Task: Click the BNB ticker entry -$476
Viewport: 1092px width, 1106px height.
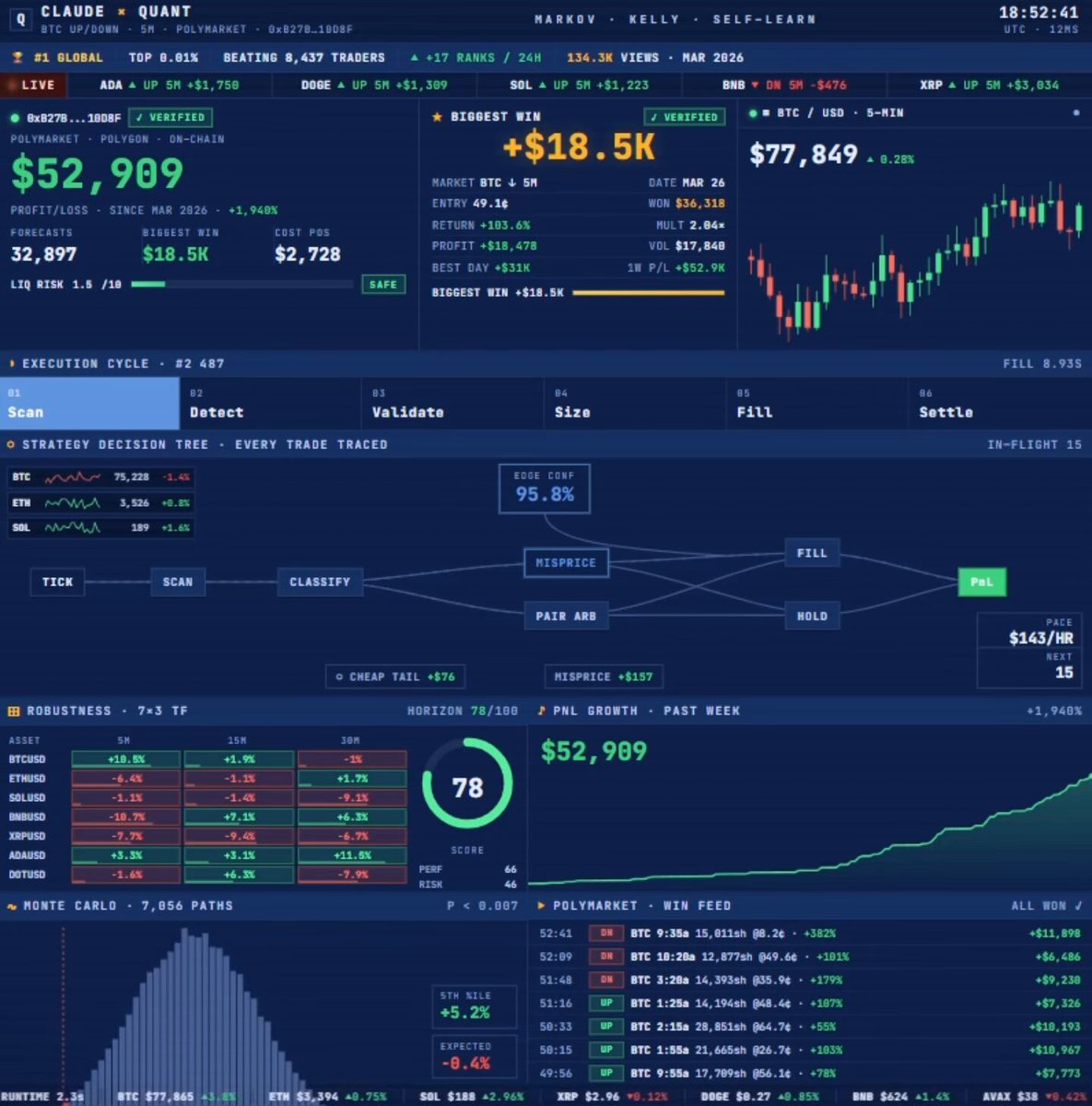Action: pyautogui.click(x=784, y=85)
